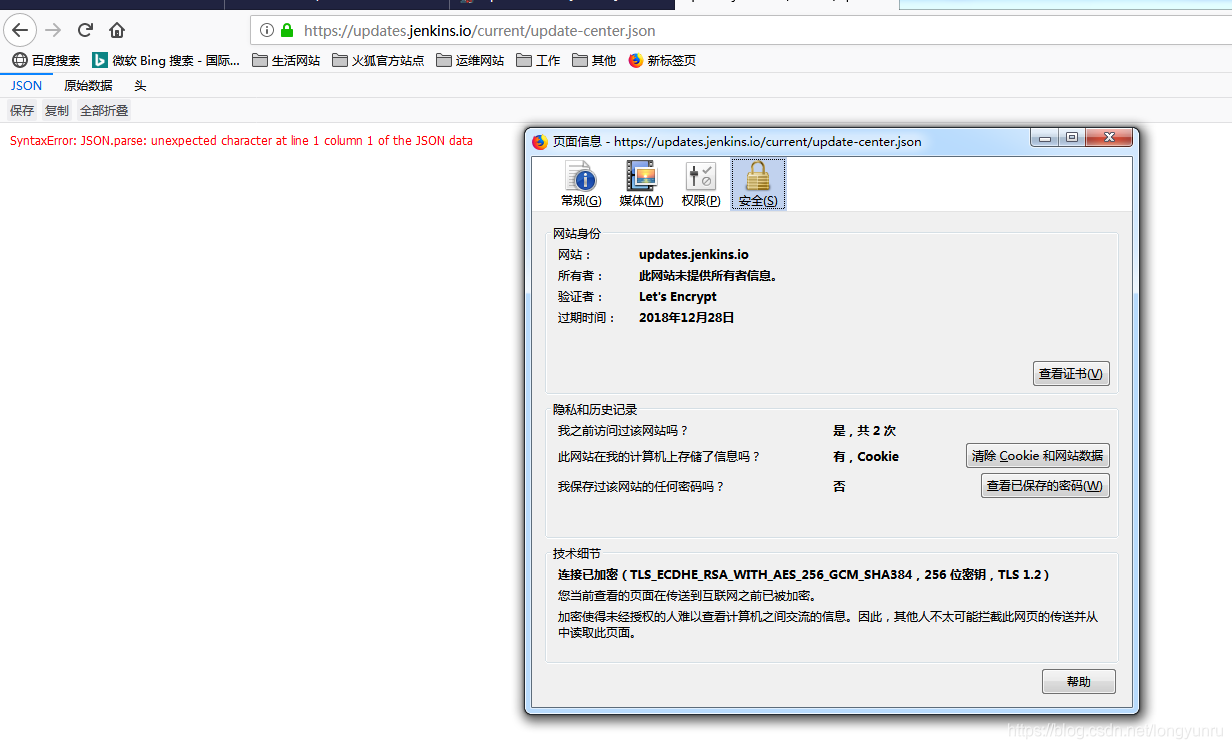Click the 帮助 help button
1232x749 pixels.
point(1079,682)
